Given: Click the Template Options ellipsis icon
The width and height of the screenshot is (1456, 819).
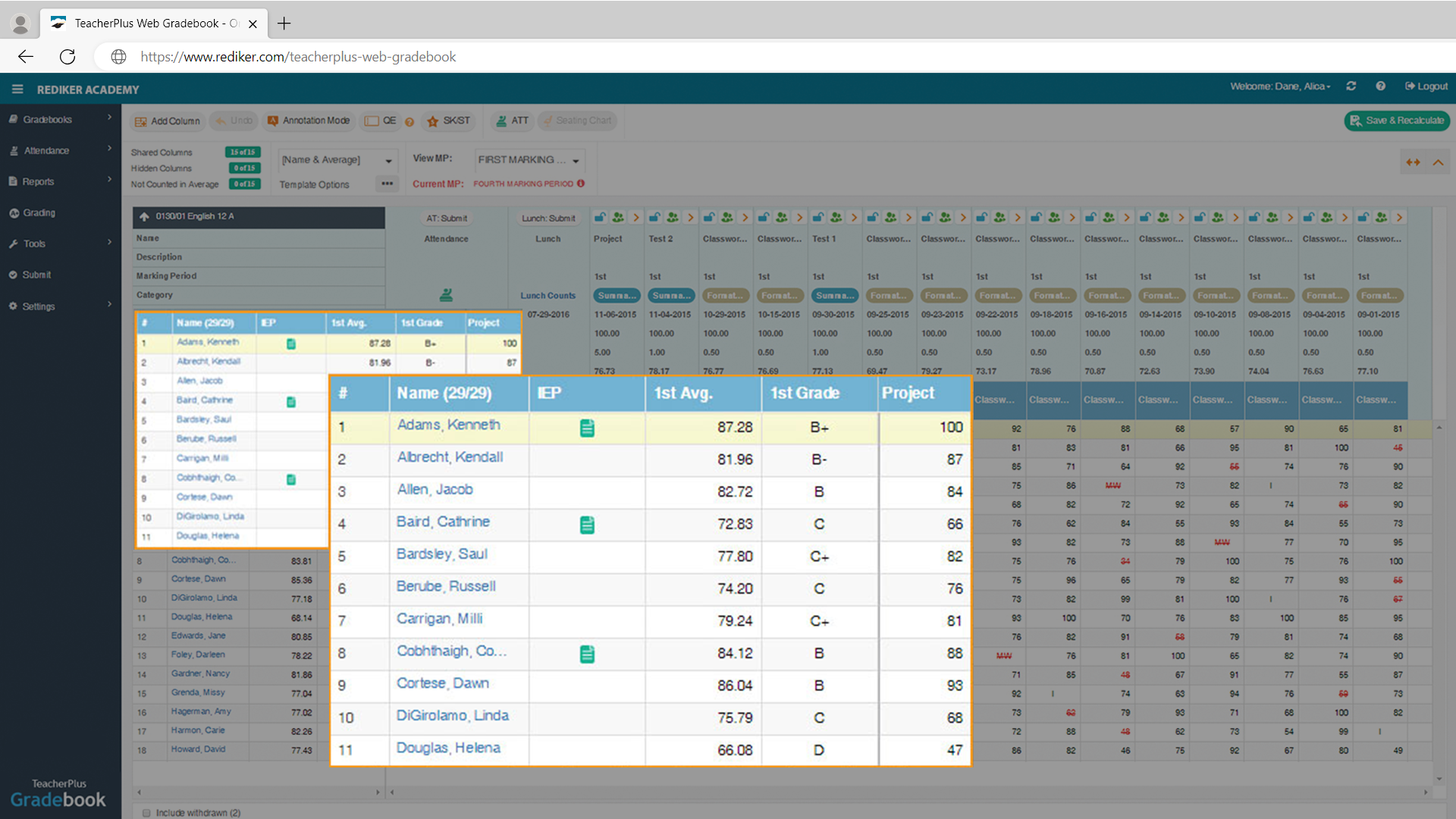Looking at the screenshot, I should 387,184.
